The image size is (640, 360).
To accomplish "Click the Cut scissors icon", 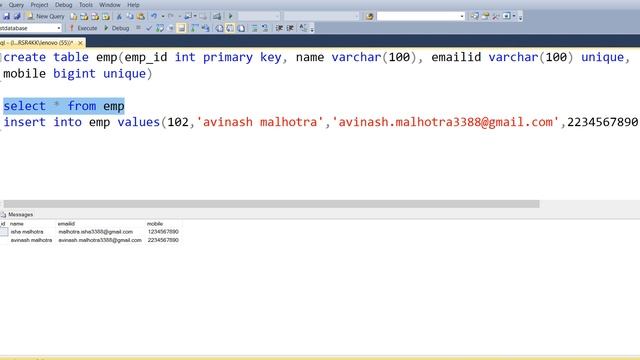I will point(119,16).
